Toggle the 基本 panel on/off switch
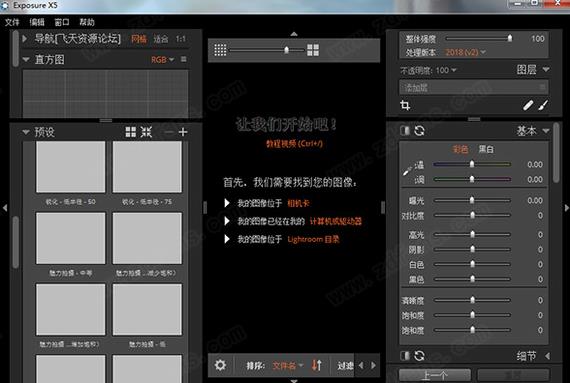 pyautogui.click(x=405, y=131)
